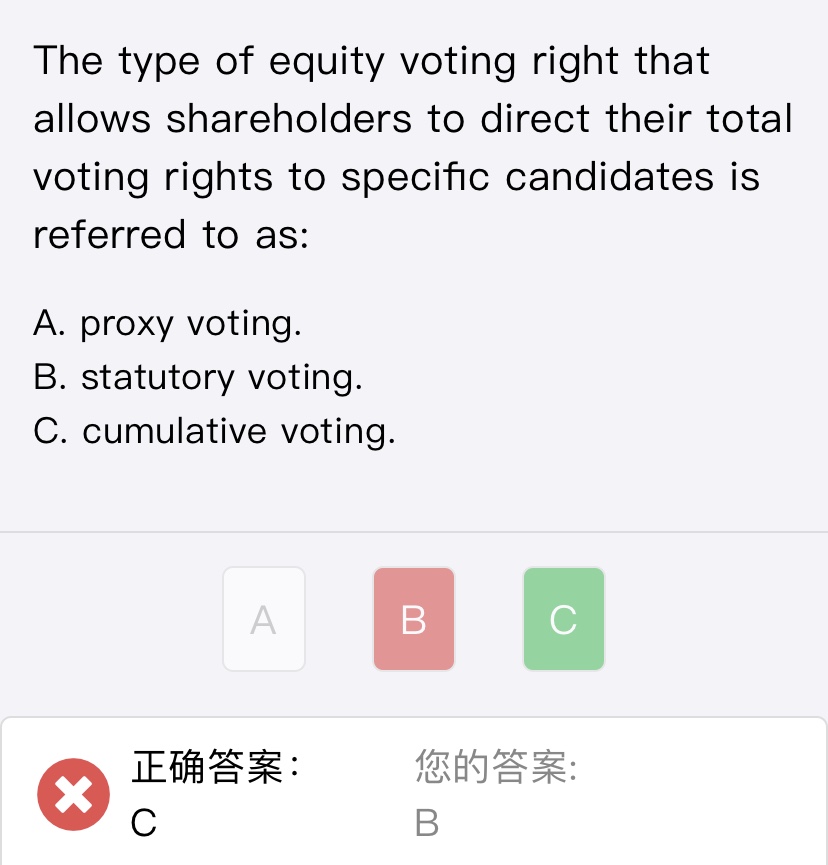The height and width of the screenshot is (865, 828).
Task: Select the white answer button A
Action: [264, 619]
